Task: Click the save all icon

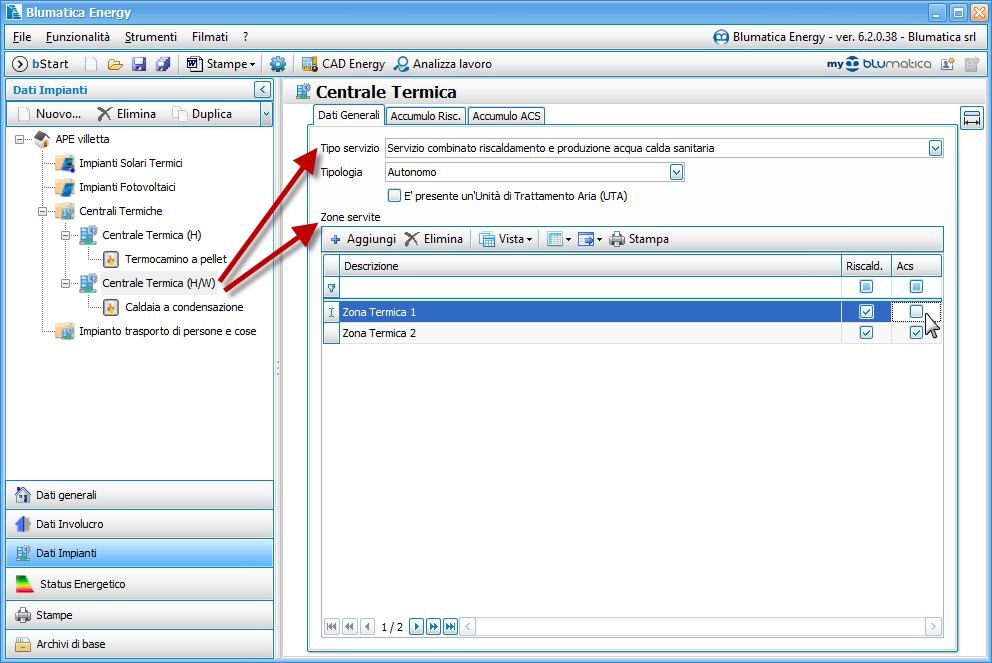Action: coord(163,64)
